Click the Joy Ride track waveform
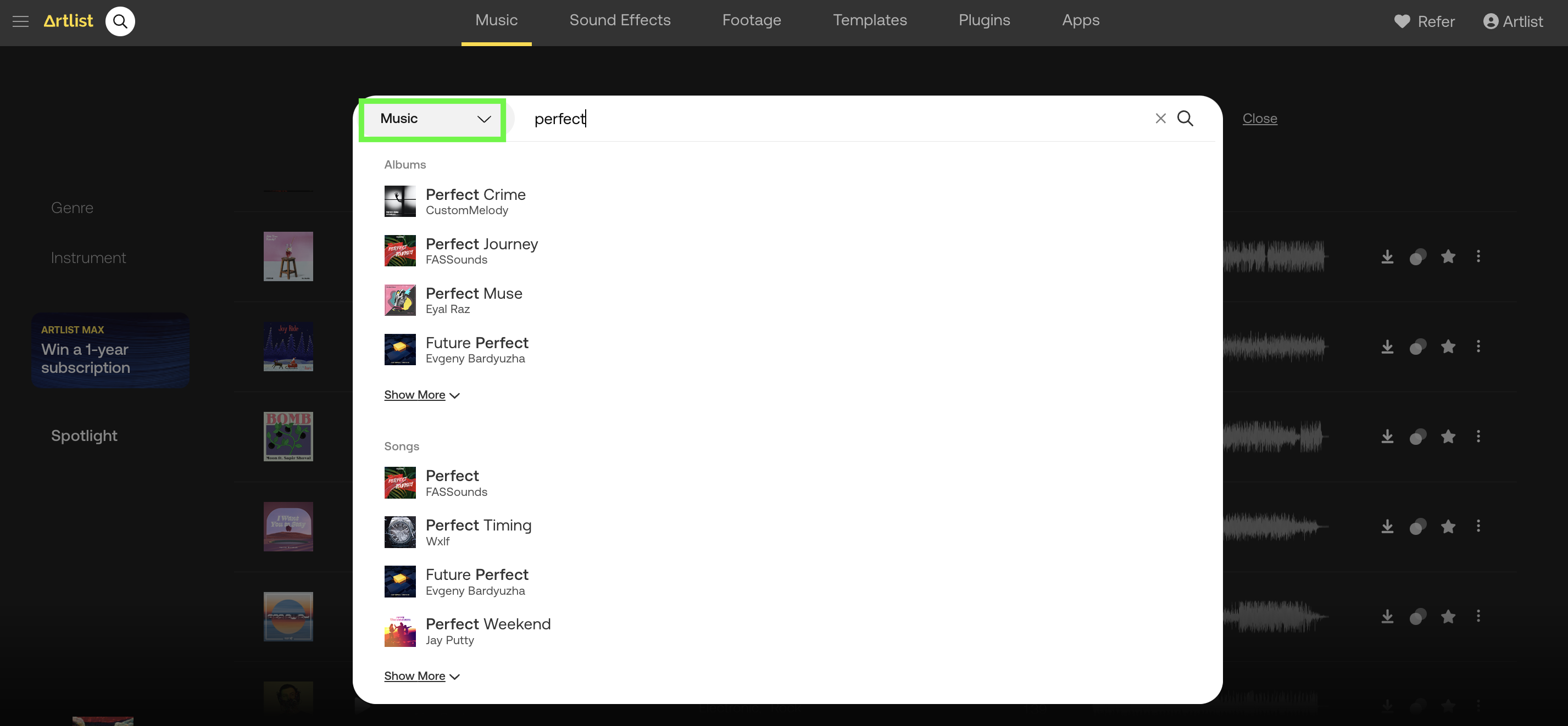 click(x=1274, y=347)
